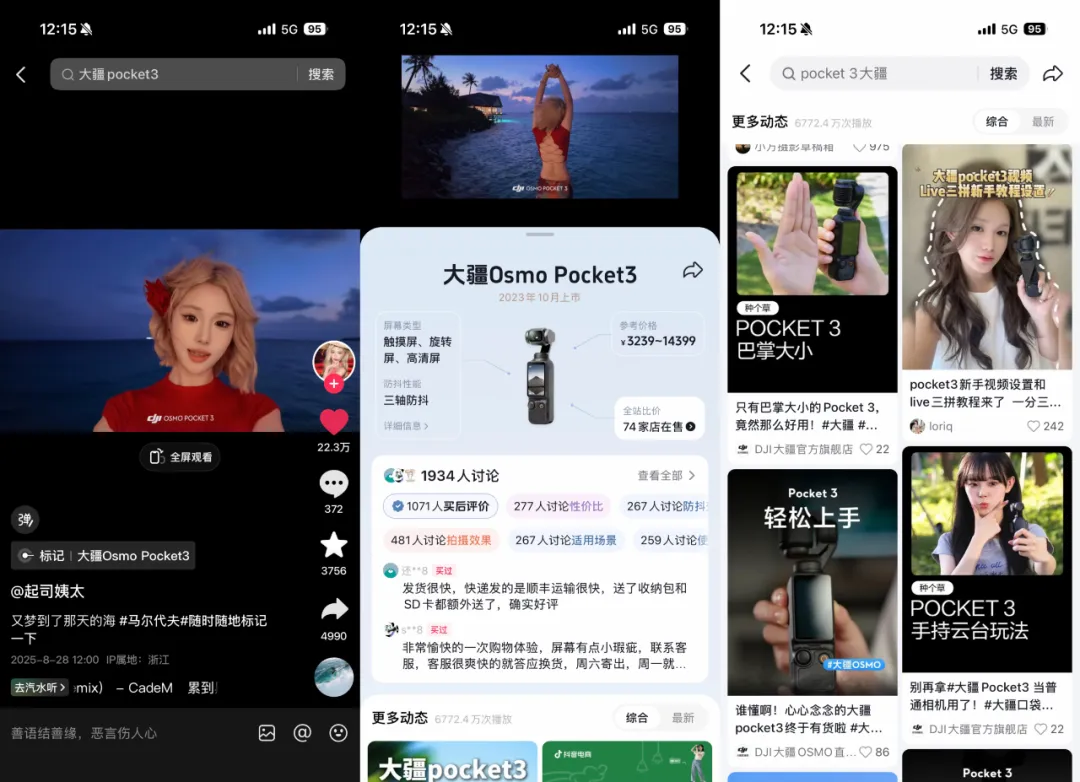The image size is (1080, 782).
Task: Open 74家店在售 price comparison
Action: (659, 426)
